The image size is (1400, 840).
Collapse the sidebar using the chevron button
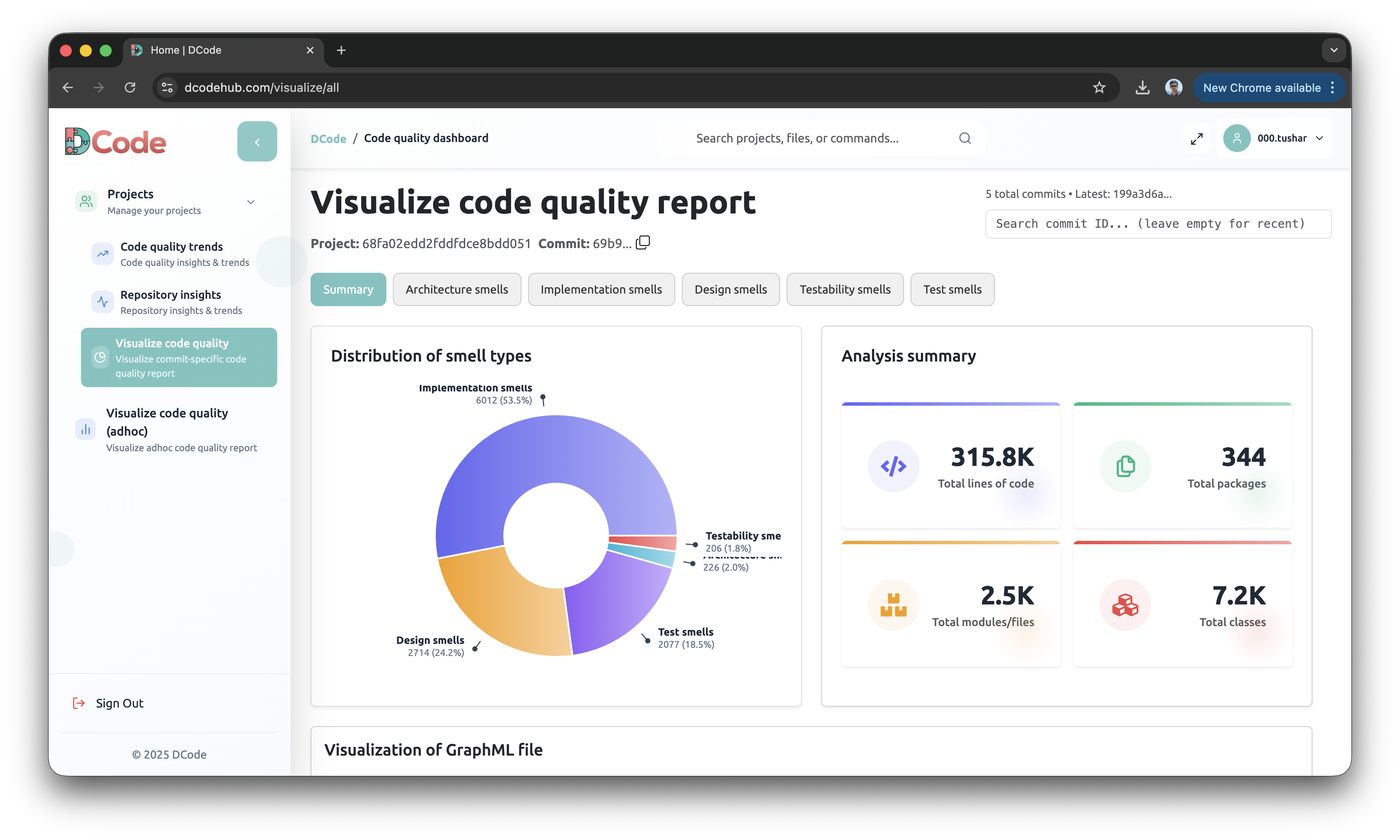[257, 141]
